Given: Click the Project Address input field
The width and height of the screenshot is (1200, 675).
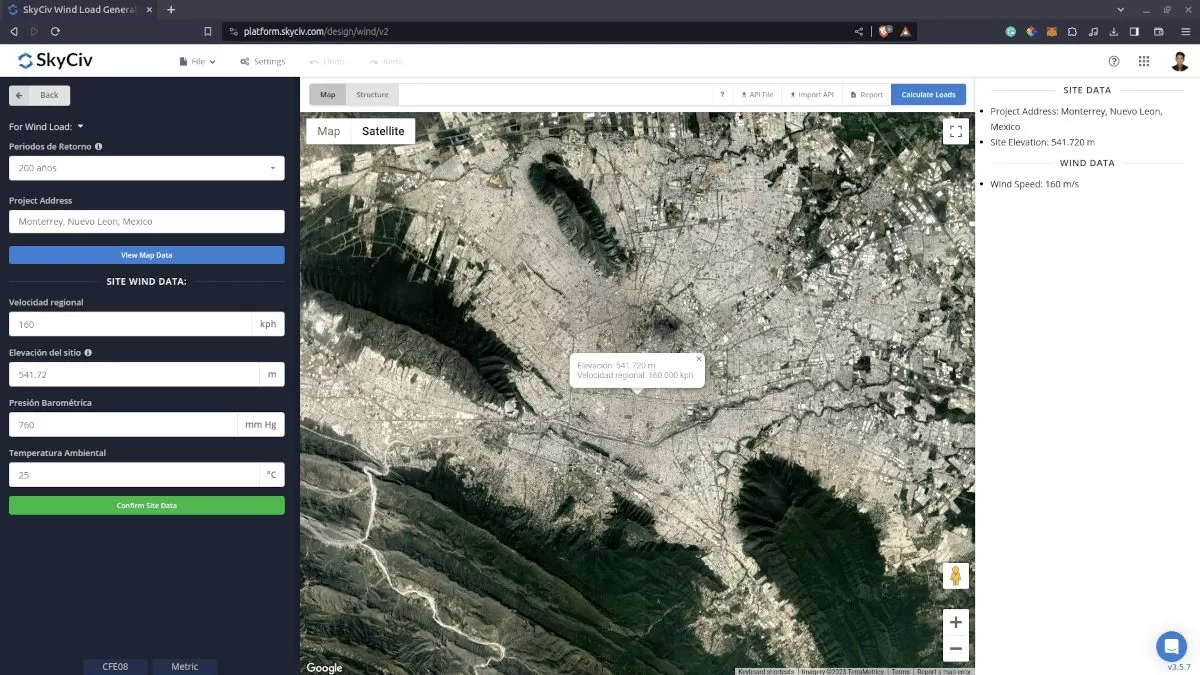Looking at the screenshot, I should 146,222.
